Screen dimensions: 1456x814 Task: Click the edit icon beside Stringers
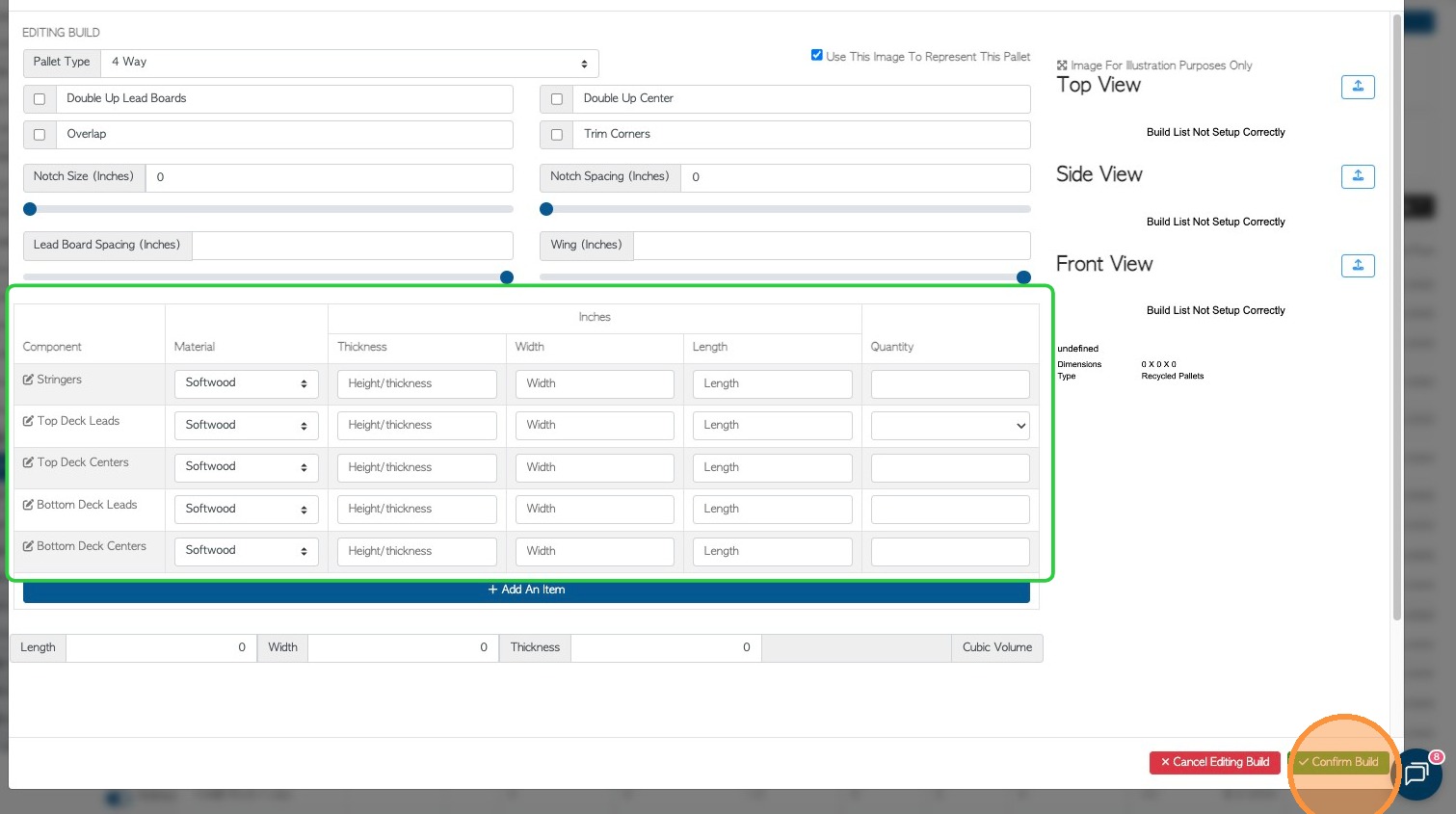[28, 380]
